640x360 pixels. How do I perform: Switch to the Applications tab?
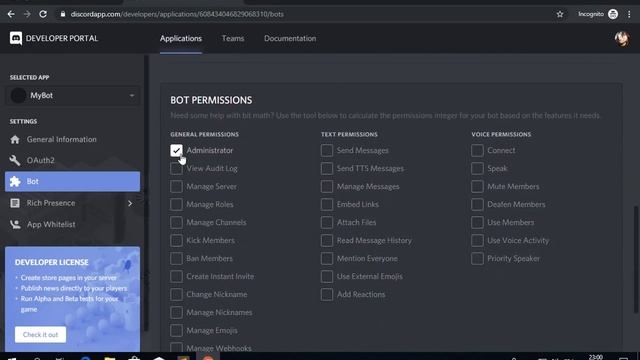[x=181, y=38]
